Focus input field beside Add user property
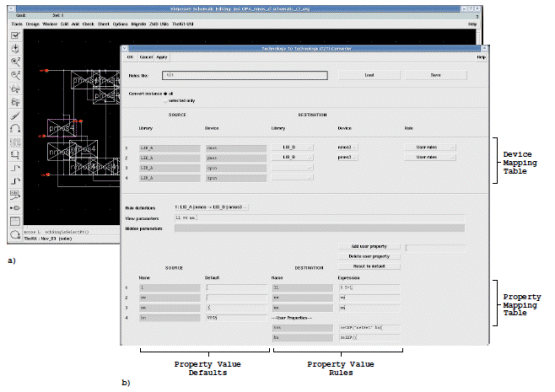 tap(436, 248)
